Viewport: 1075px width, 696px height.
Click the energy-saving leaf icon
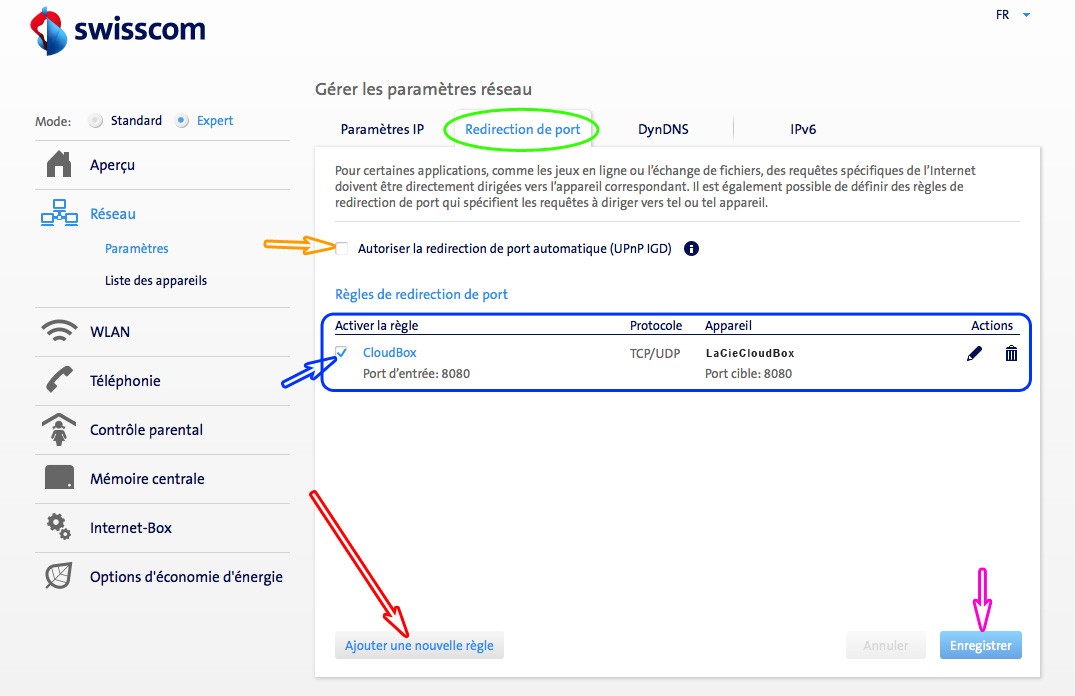[60, 576]
